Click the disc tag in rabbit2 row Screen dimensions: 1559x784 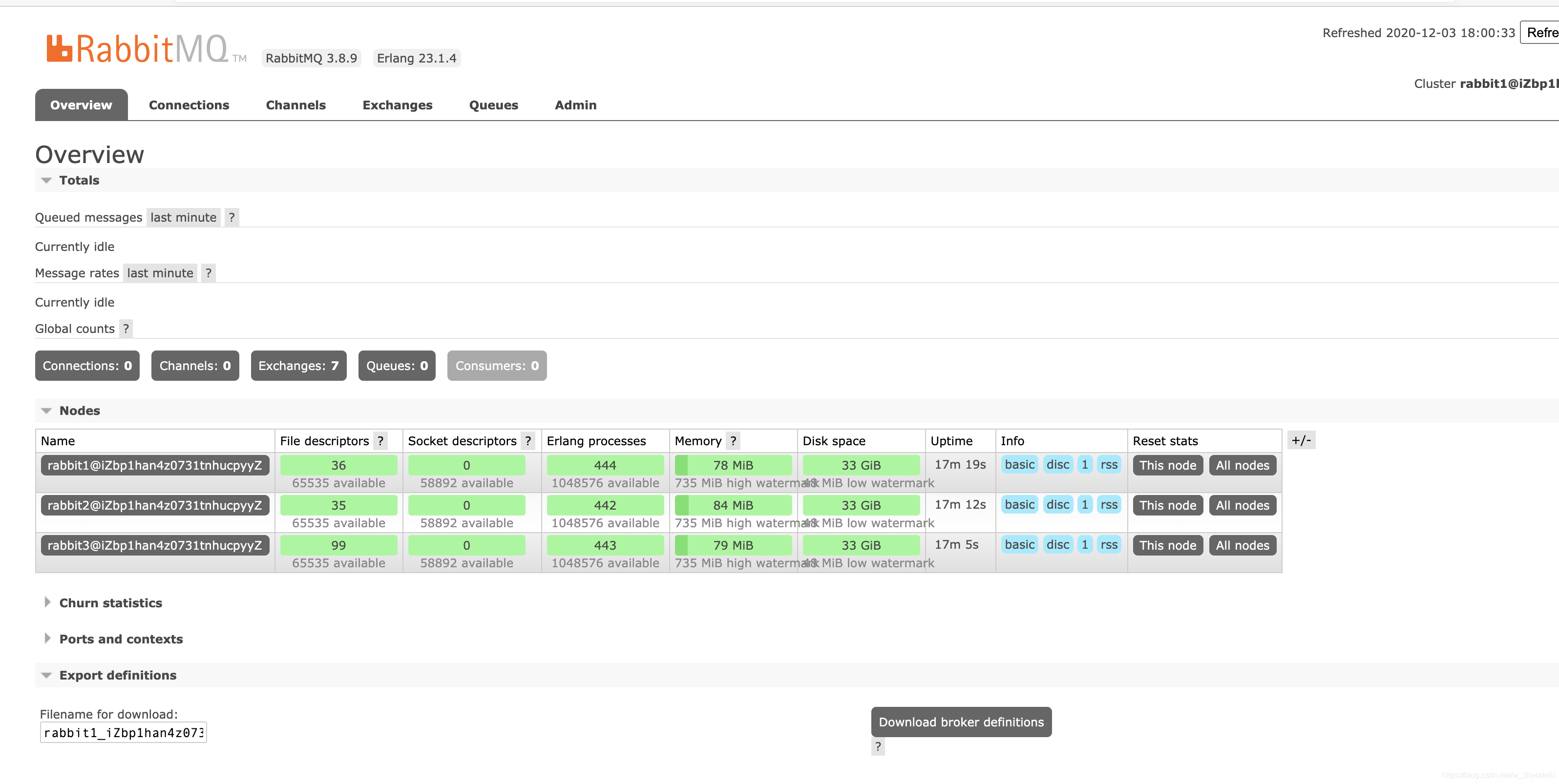[1058, 504]
